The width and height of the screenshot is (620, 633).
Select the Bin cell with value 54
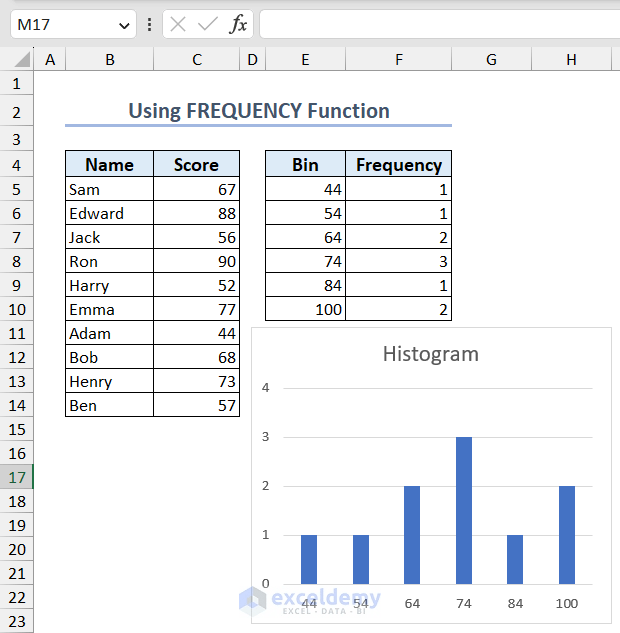(306, 213)
